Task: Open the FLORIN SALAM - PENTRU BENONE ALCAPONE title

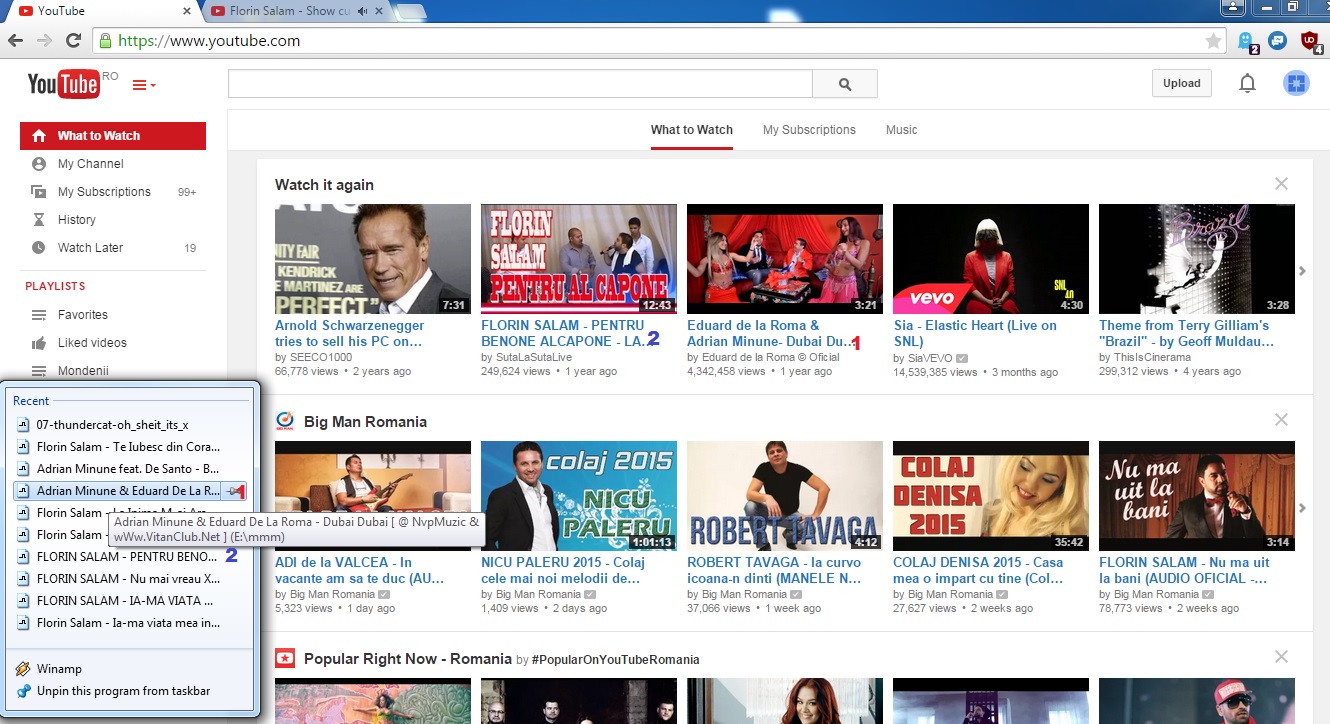Action: [563, 333]
